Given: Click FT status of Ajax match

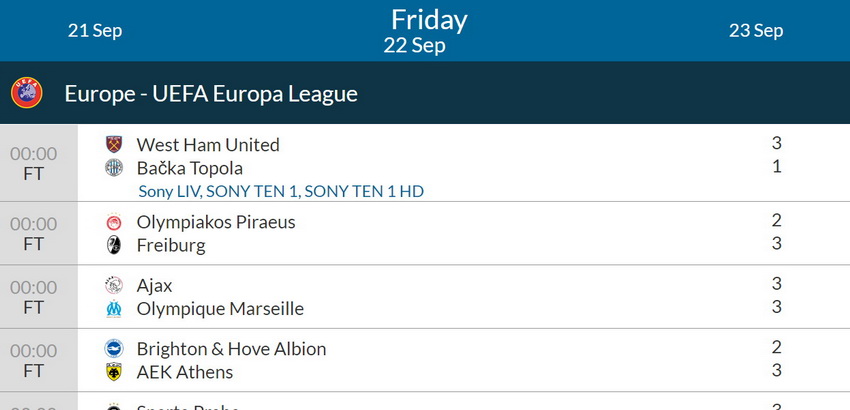Looking at the screenshot, I should tap(34, 307).
